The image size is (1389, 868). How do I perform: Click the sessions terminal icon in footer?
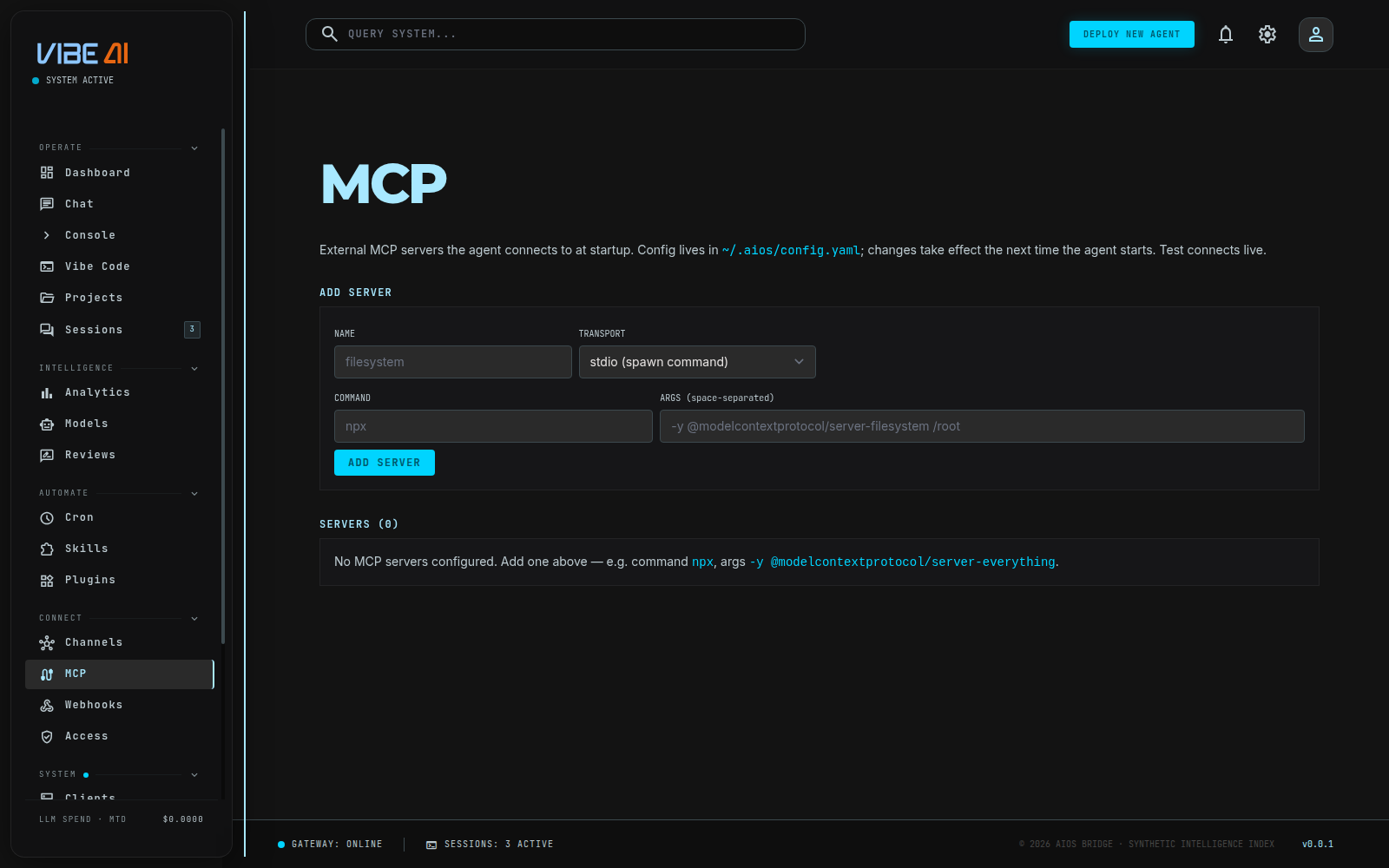[x=431, y=845]
